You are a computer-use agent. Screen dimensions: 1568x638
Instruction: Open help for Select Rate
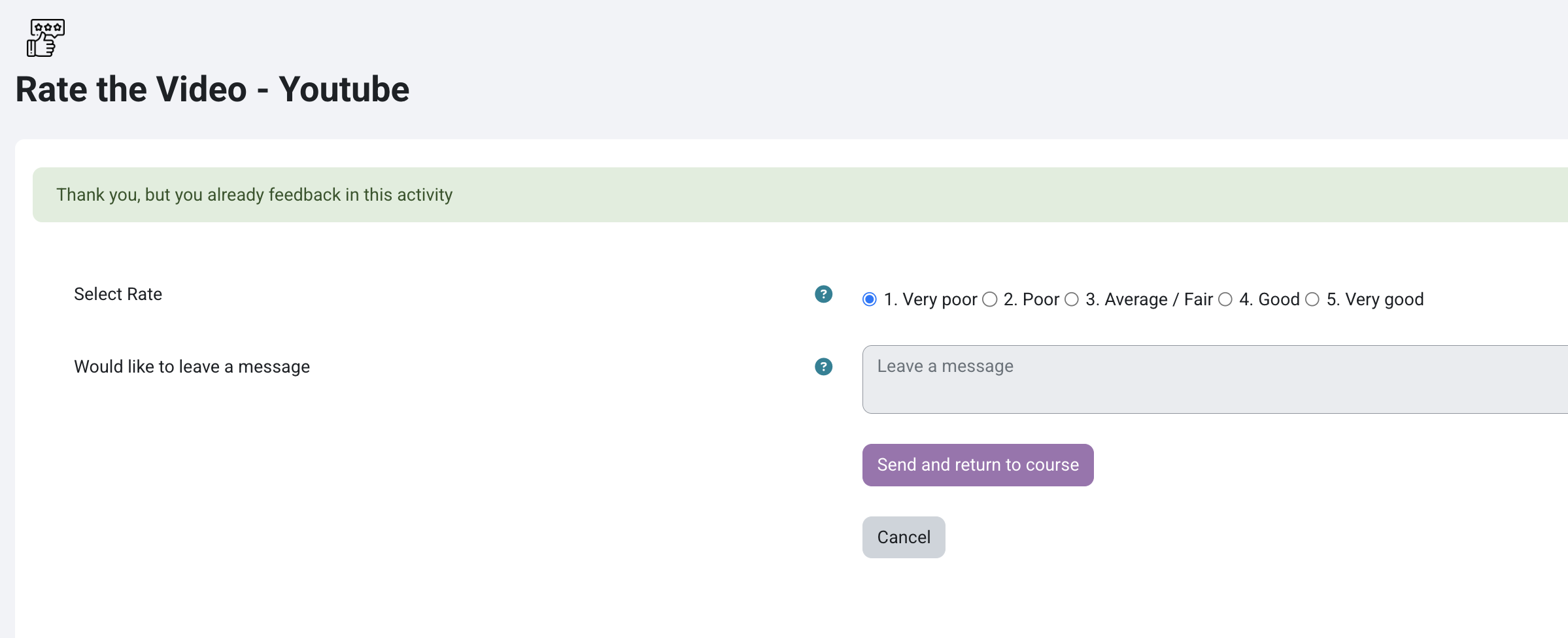click(823, 294)
